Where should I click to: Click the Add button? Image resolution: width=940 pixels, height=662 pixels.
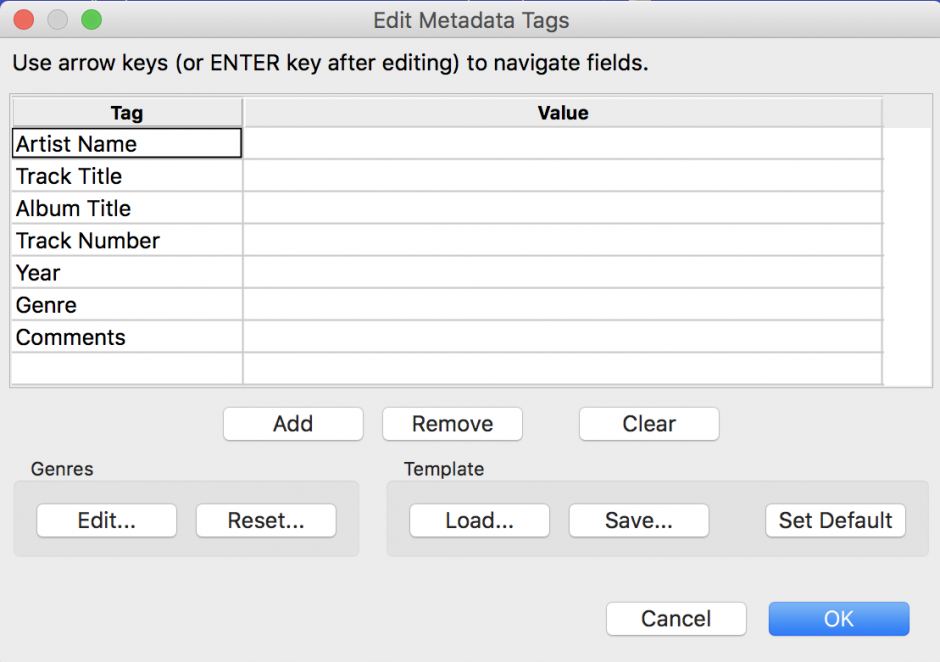[292, 424]
